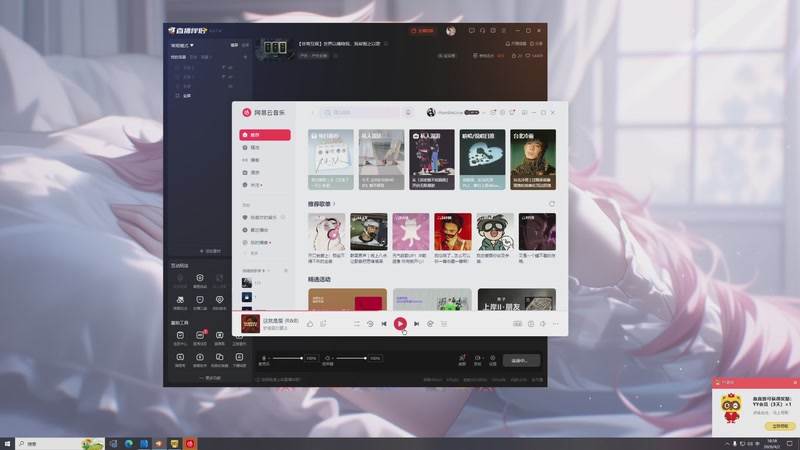
Task: Open the 私人漫游 card
Action: [432, 160]
